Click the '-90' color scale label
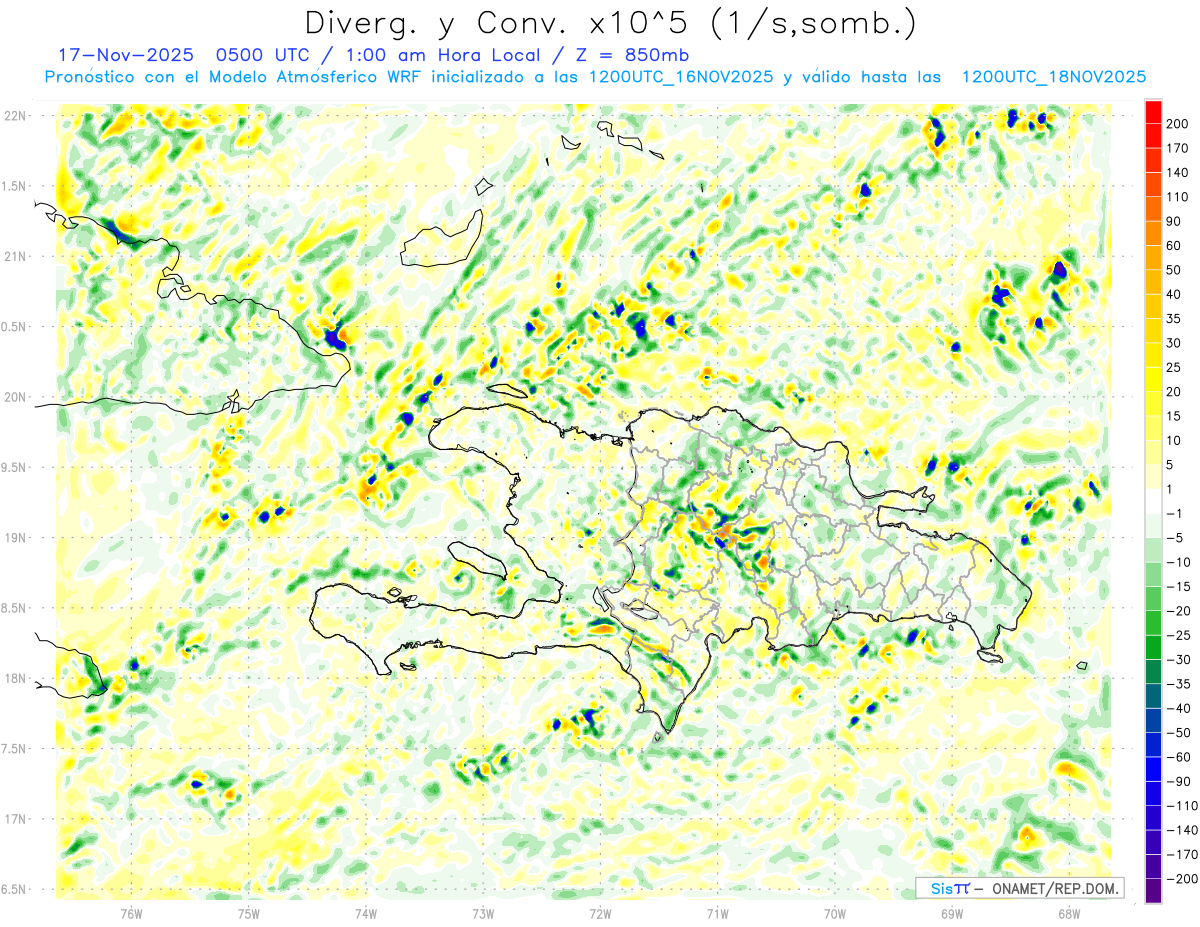Screen dimensions: 1200x927 point(1180,782)
